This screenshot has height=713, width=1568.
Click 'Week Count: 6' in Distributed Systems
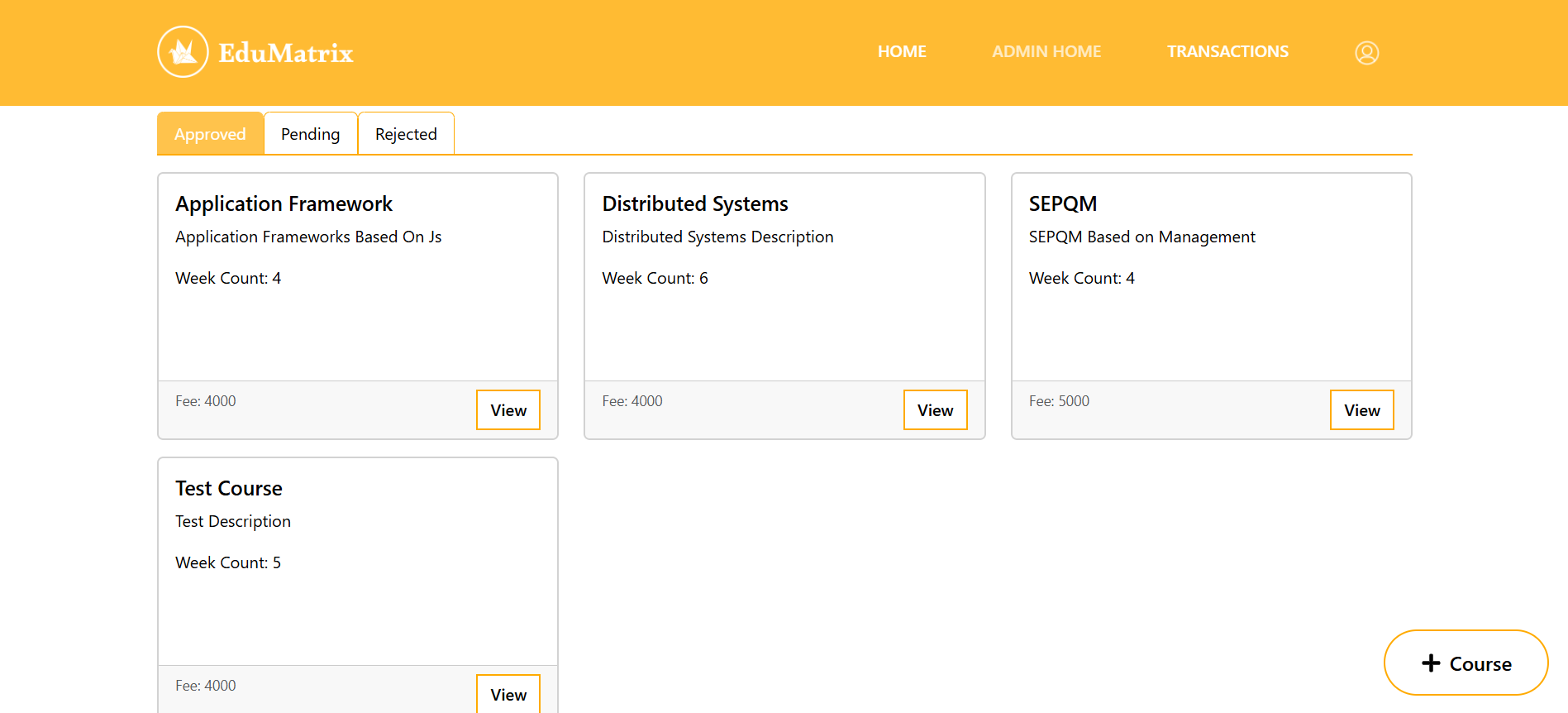[655, 278]
